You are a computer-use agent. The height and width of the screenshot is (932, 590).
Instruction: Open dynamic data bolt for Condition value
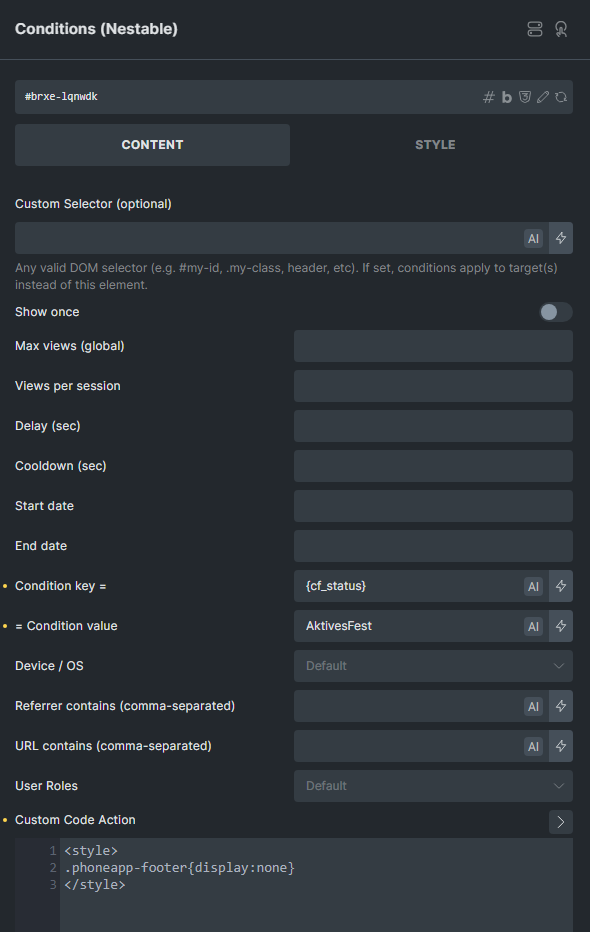point(561,626)
